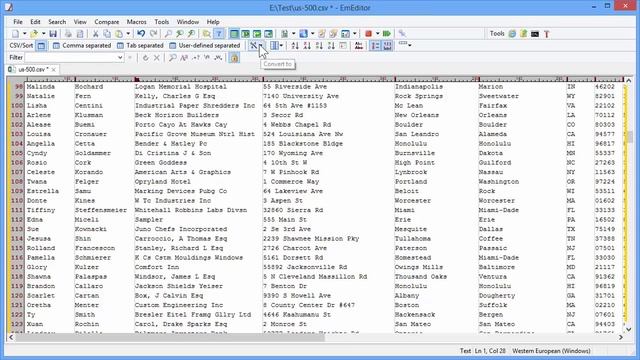Toggle the match case Aa filter option

(184, 58)
